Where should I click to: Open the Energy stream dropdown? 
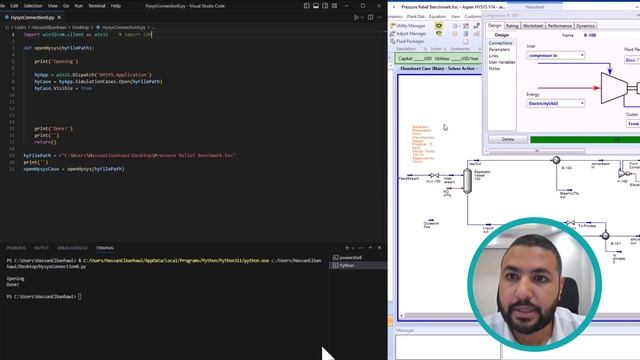click(x=582, y=103)
